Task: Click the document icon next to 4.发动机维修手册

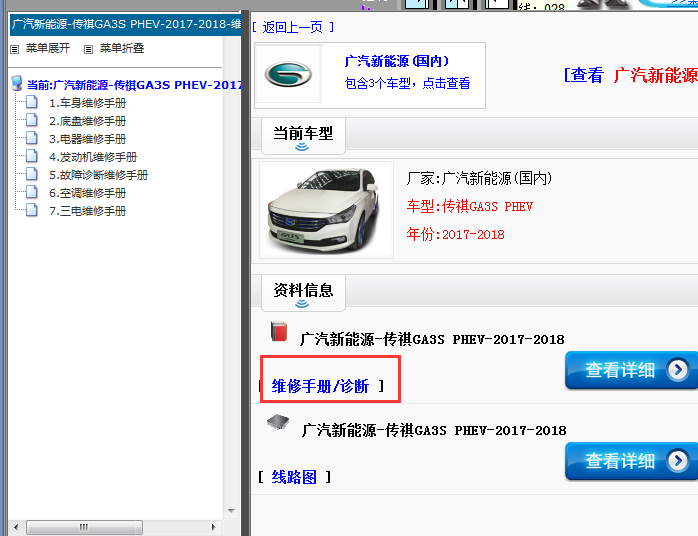Action: tap(32, 156)
